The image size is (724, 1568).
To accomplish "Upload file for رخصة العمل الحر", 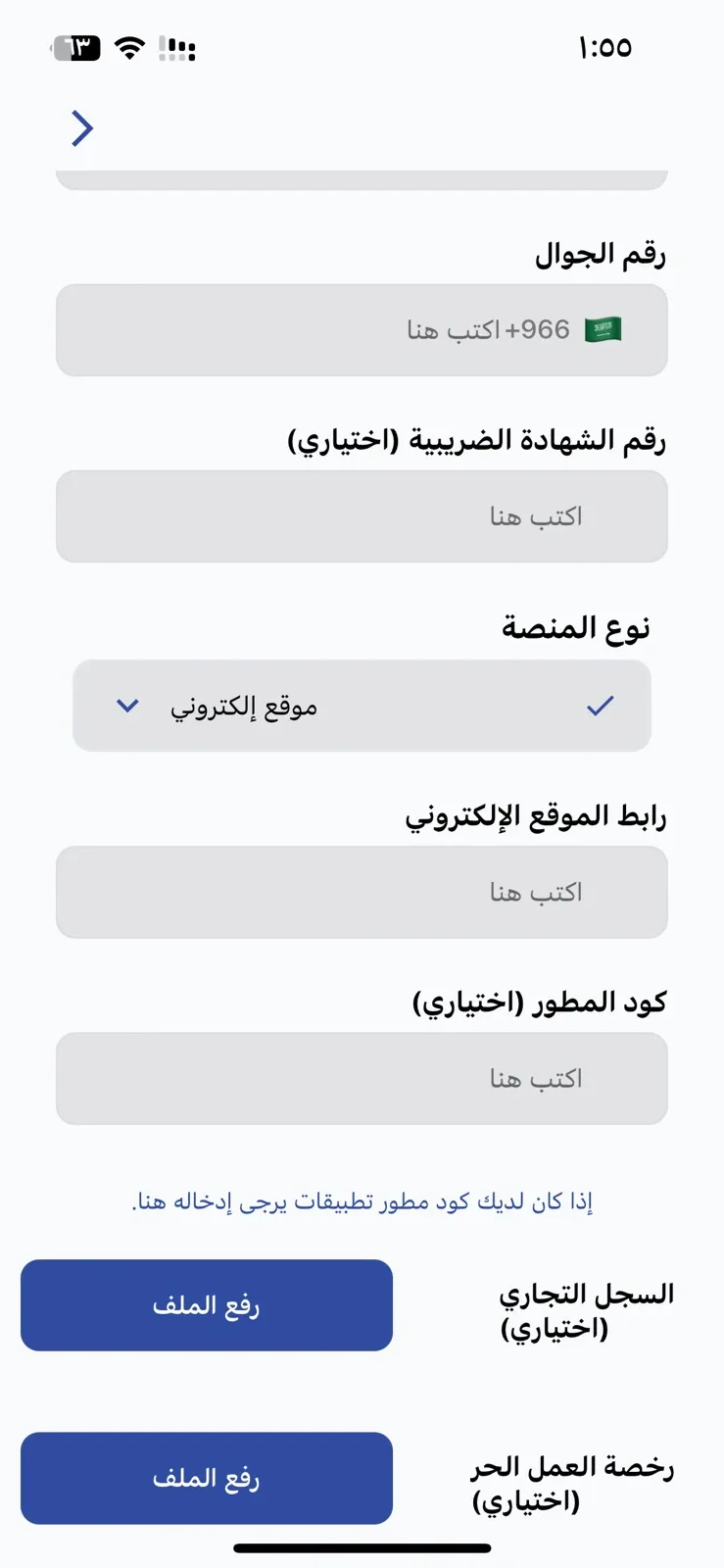I will coord(207,1478).
